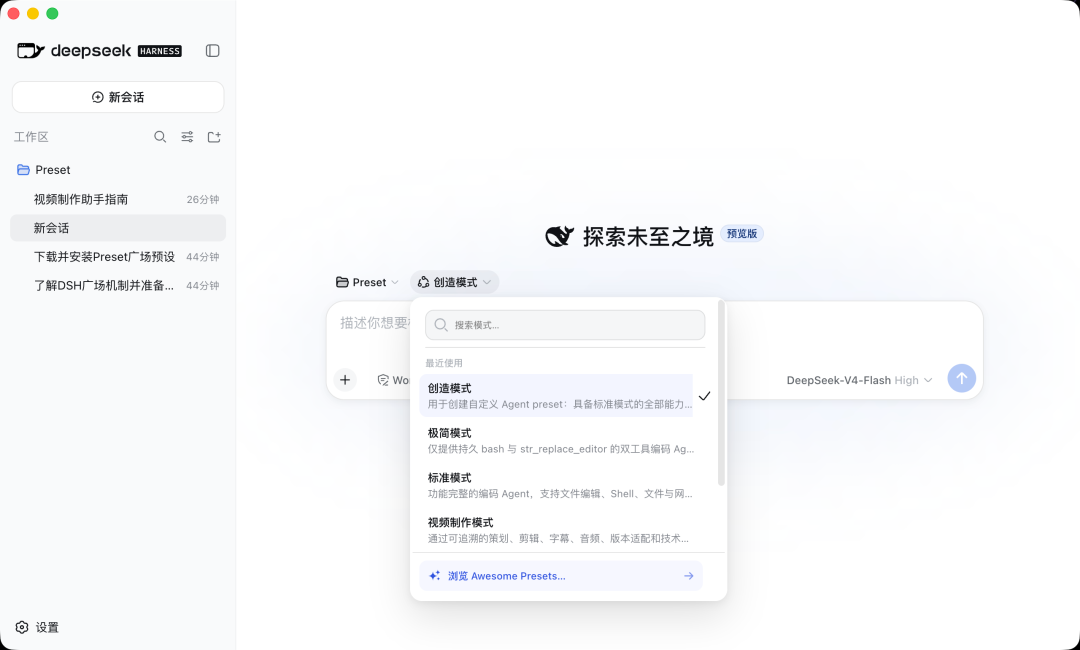Click the checkmark next to 创造模式
Viewport: 1080px width, 650px height.
(x=704, y=396)
